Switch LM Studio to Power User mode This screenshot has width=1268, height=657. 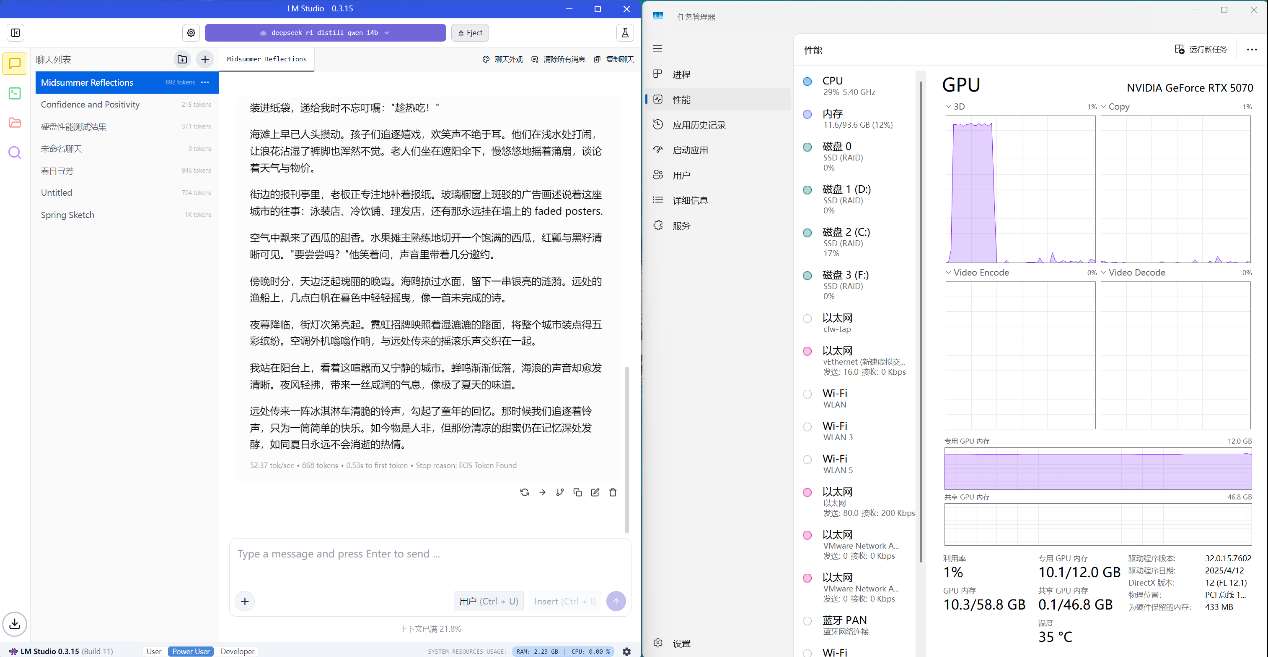(190, 651)
